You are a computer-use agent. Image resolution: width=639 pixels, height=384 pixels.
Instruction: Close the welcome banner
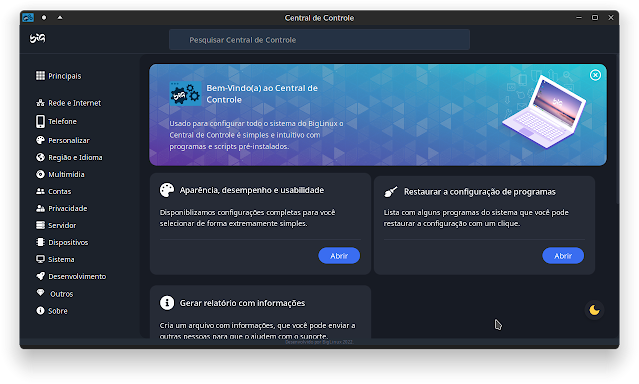coord(595,75)
